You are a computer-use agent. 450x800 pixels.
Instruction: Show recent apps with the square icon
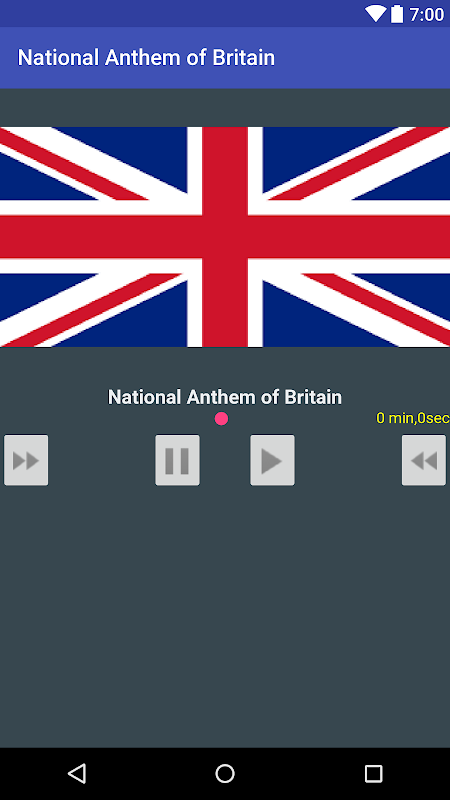(x=373, y=773)
